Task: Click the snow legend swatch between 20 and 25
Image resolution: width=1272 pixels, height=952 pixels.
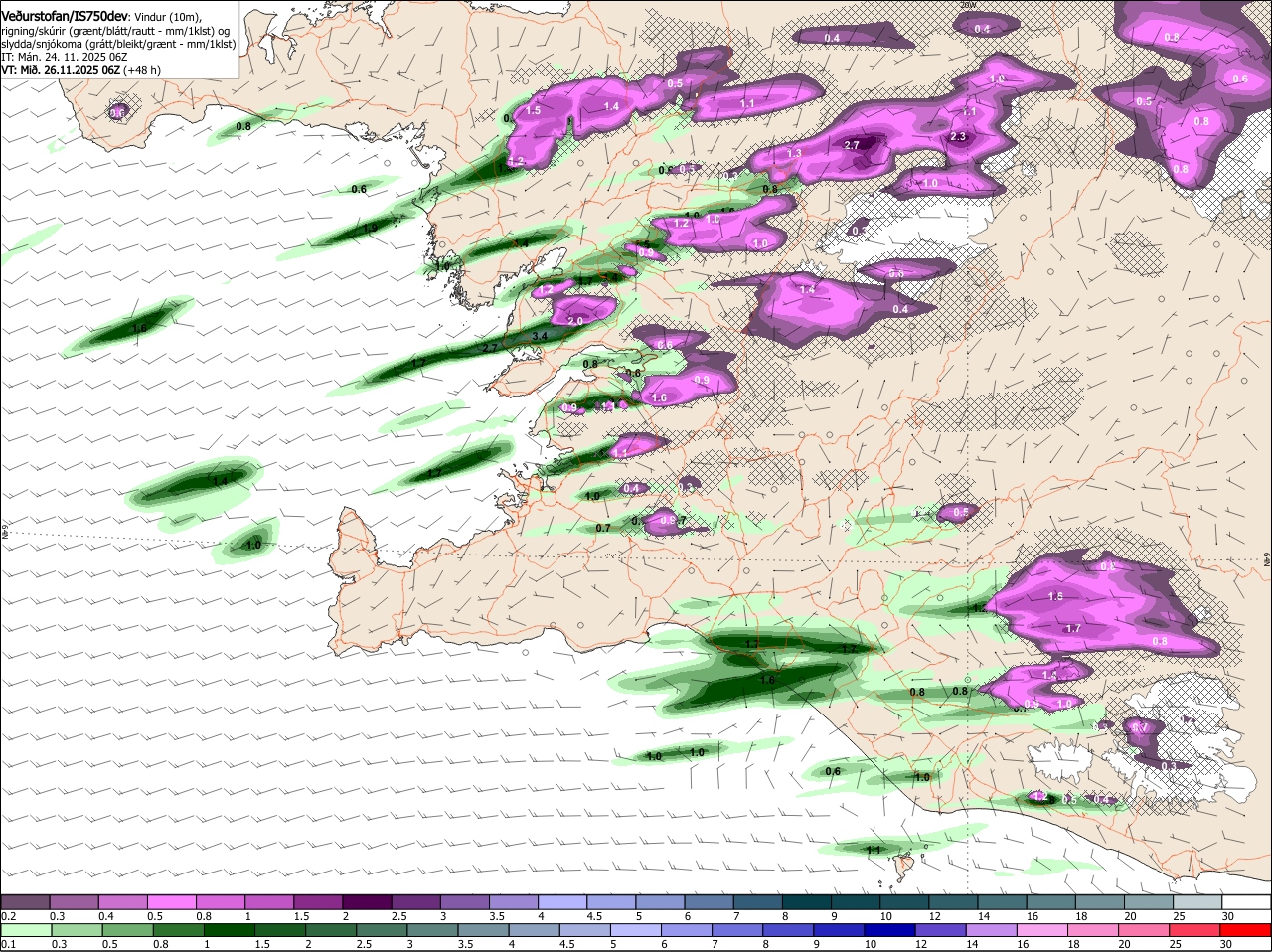Action: [1150, 900]
